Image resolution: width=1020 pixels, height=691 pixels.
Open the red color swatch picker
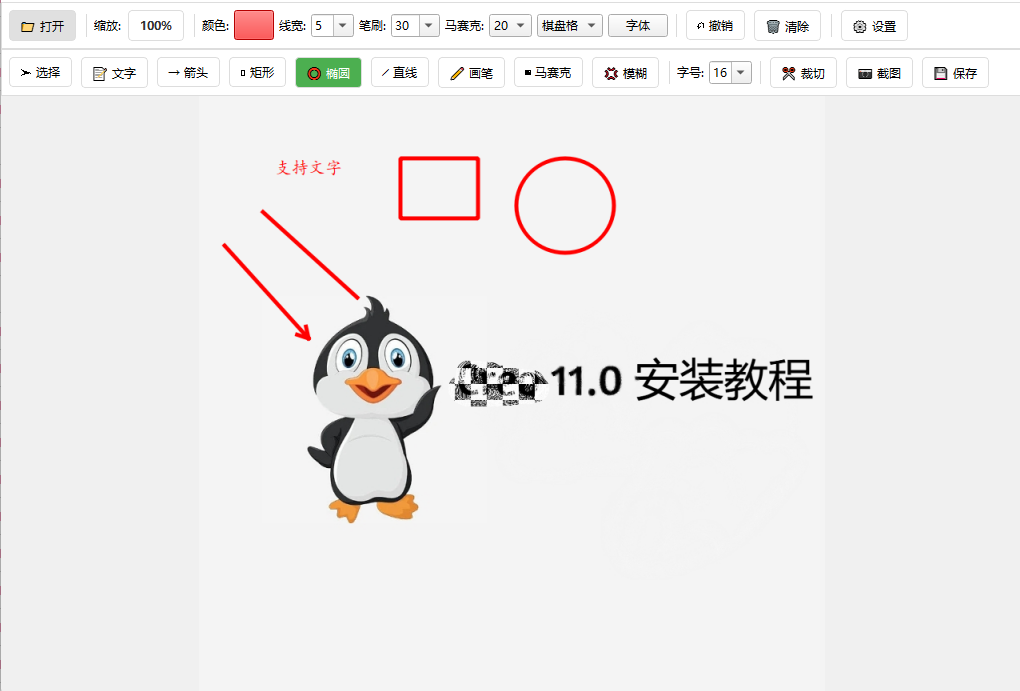[x=253, y=25]
